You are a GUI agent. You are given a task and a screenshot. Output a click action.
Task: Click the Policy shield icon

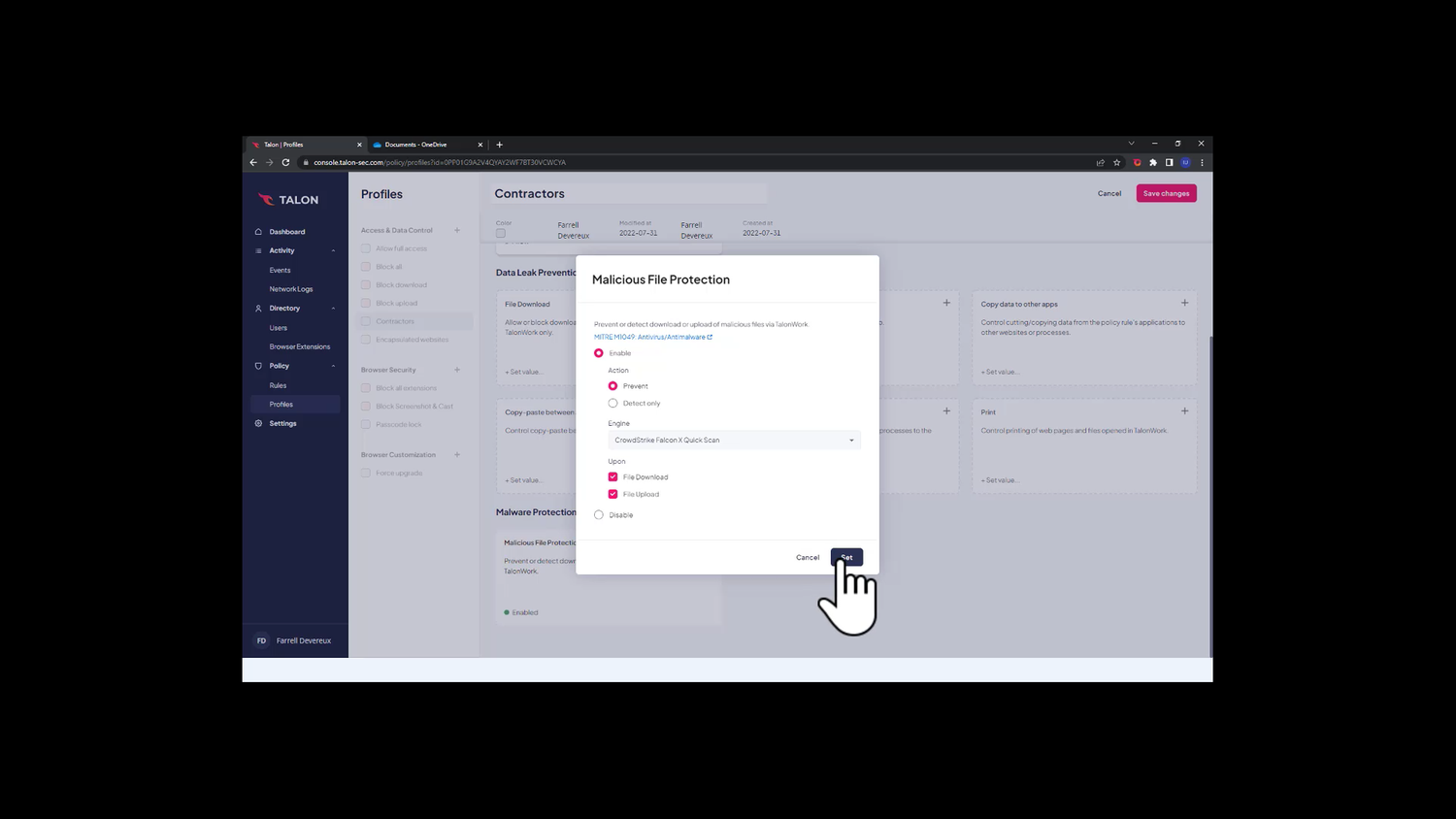tap(258, 366)
